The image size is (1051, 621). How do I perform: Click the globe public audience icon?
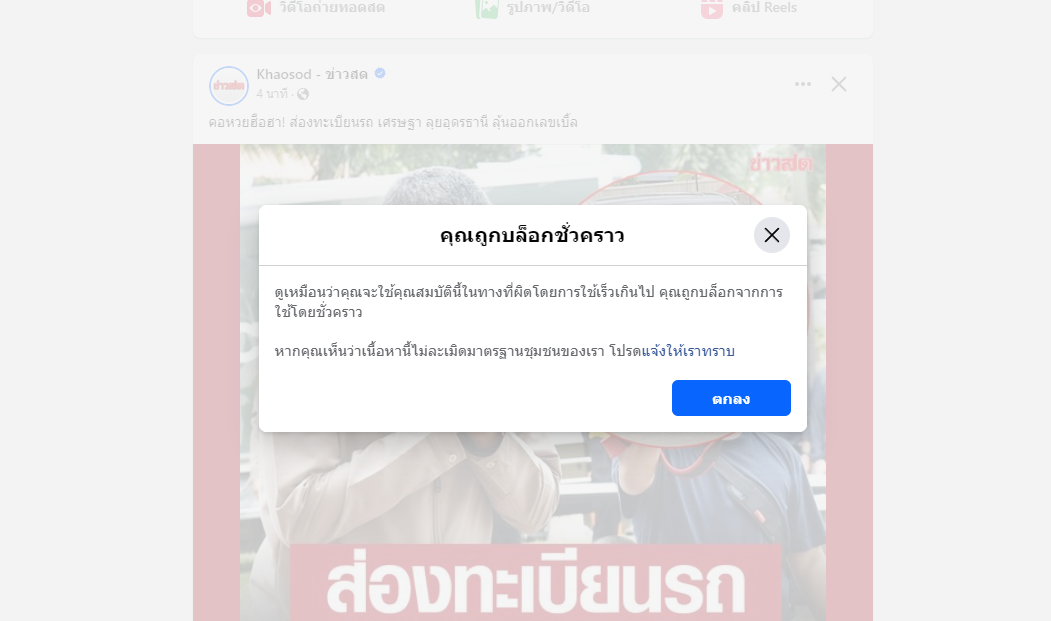coord(303,94)
